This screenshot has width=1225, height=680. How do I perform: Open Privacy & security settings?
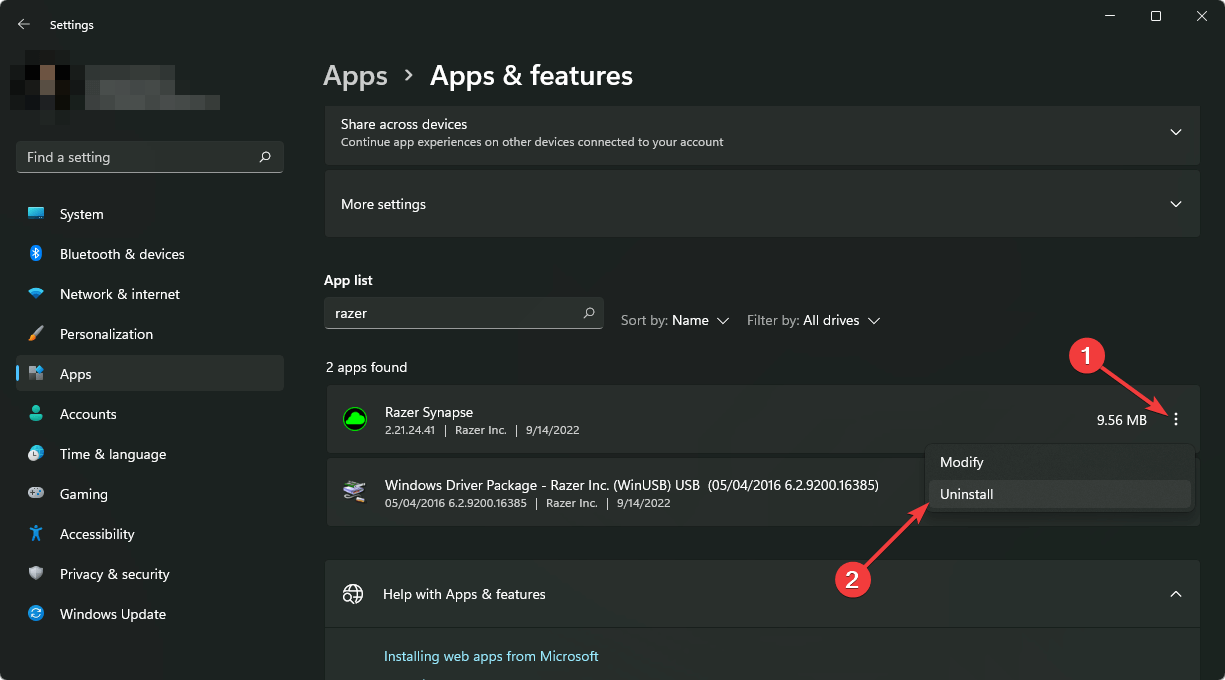(114, 574)
